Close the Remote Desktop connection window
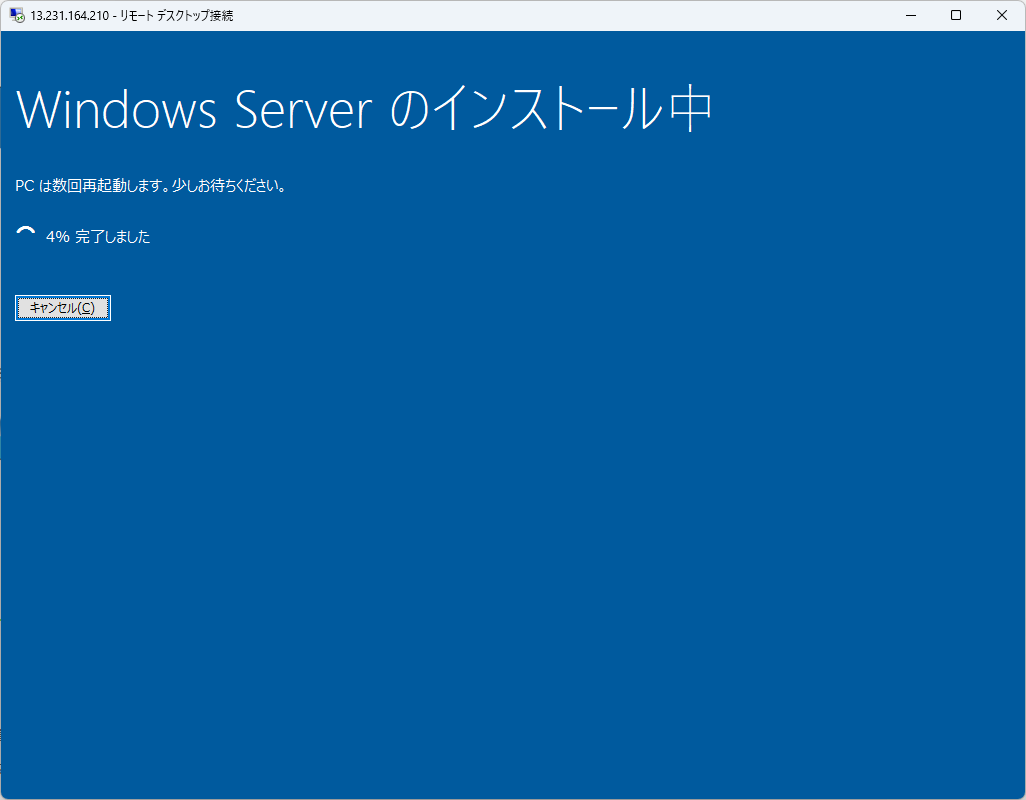Image resolution: width=1026 pixels, height=800 pixels. tap(1002, 15)
